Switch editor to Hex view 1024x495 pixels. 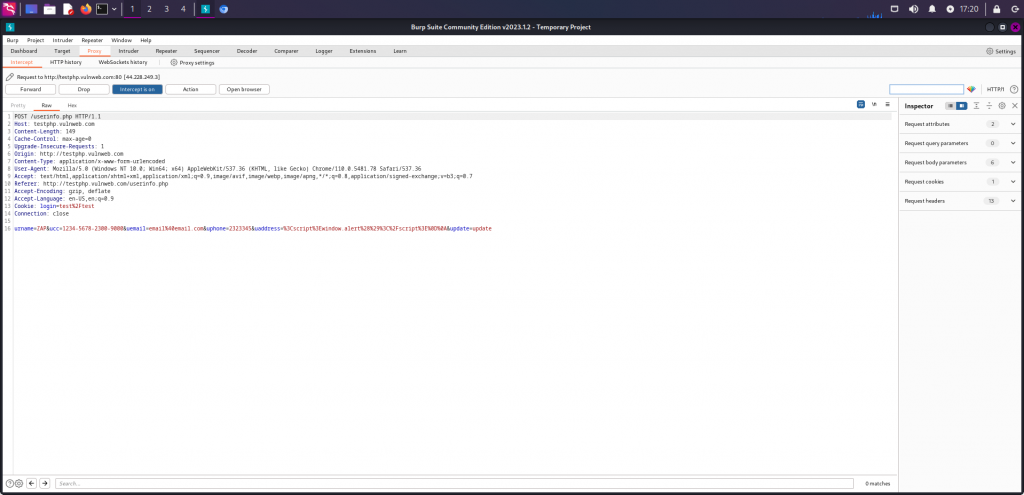(x=72, y=105)
